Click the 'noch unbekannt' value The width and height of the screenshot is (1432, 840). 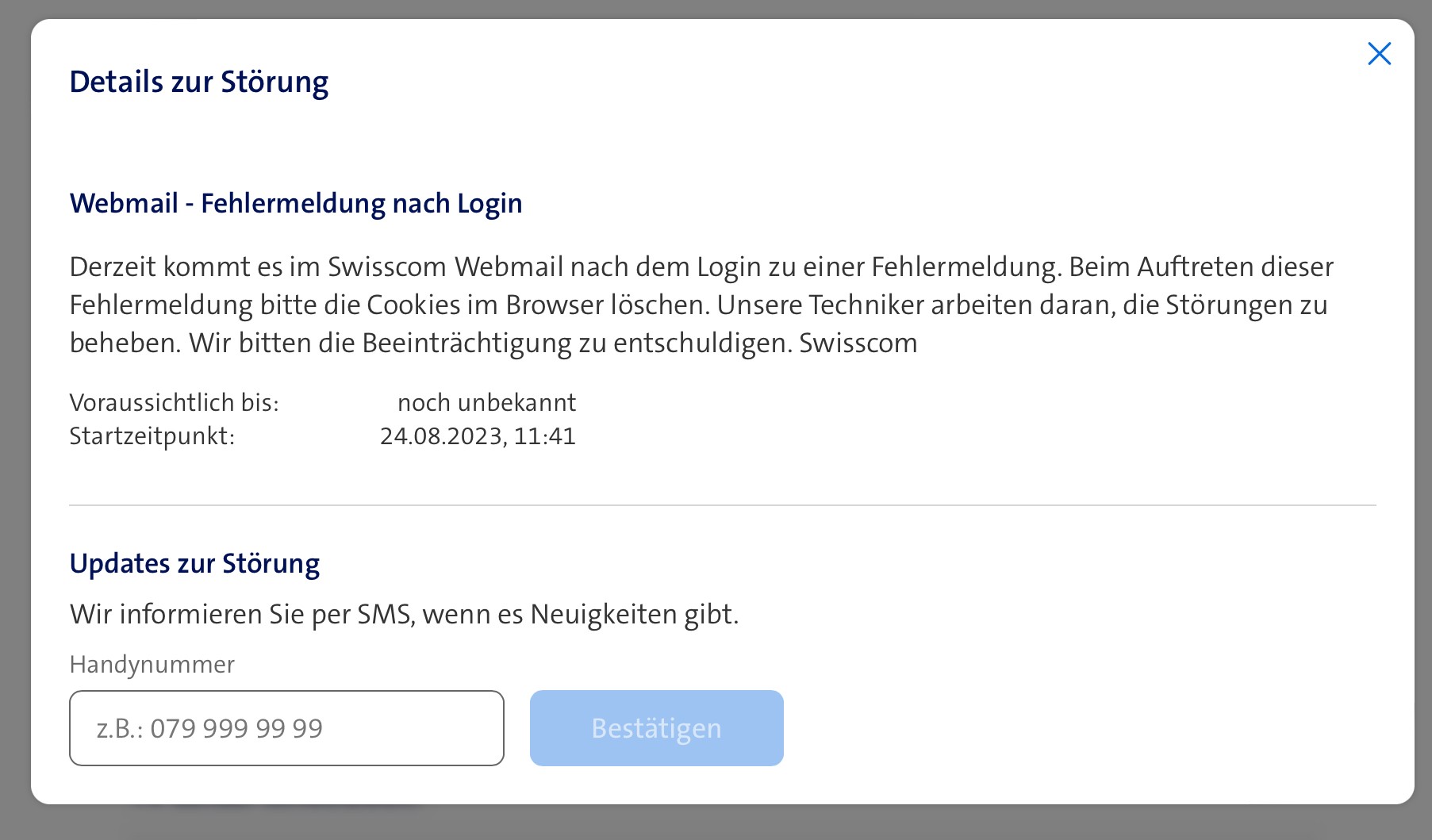[486, 403]
